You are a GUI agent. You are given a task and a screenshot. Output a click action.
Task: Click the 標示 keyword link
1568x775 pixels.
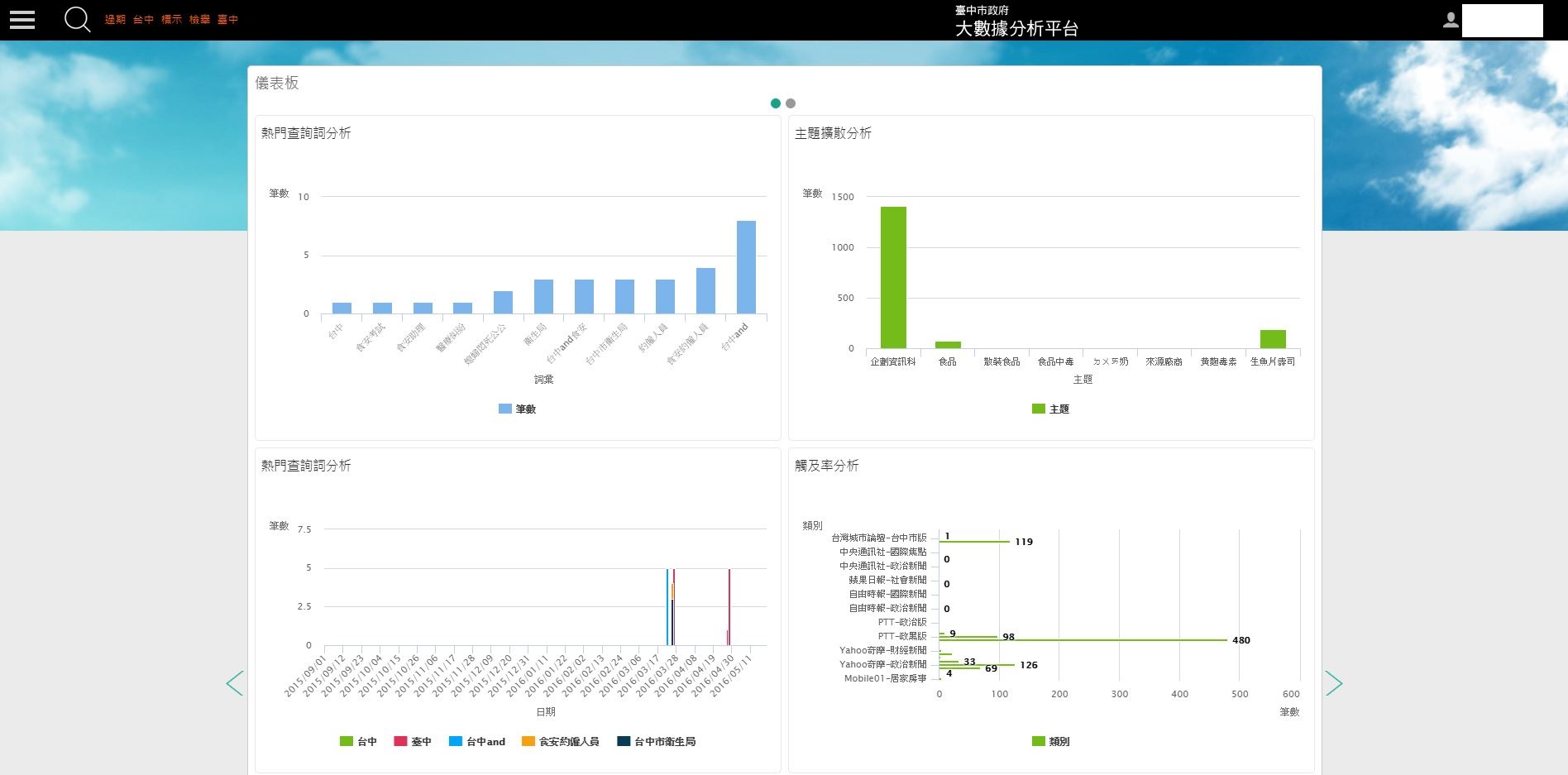pyautogui.click(x=171, y=20)
